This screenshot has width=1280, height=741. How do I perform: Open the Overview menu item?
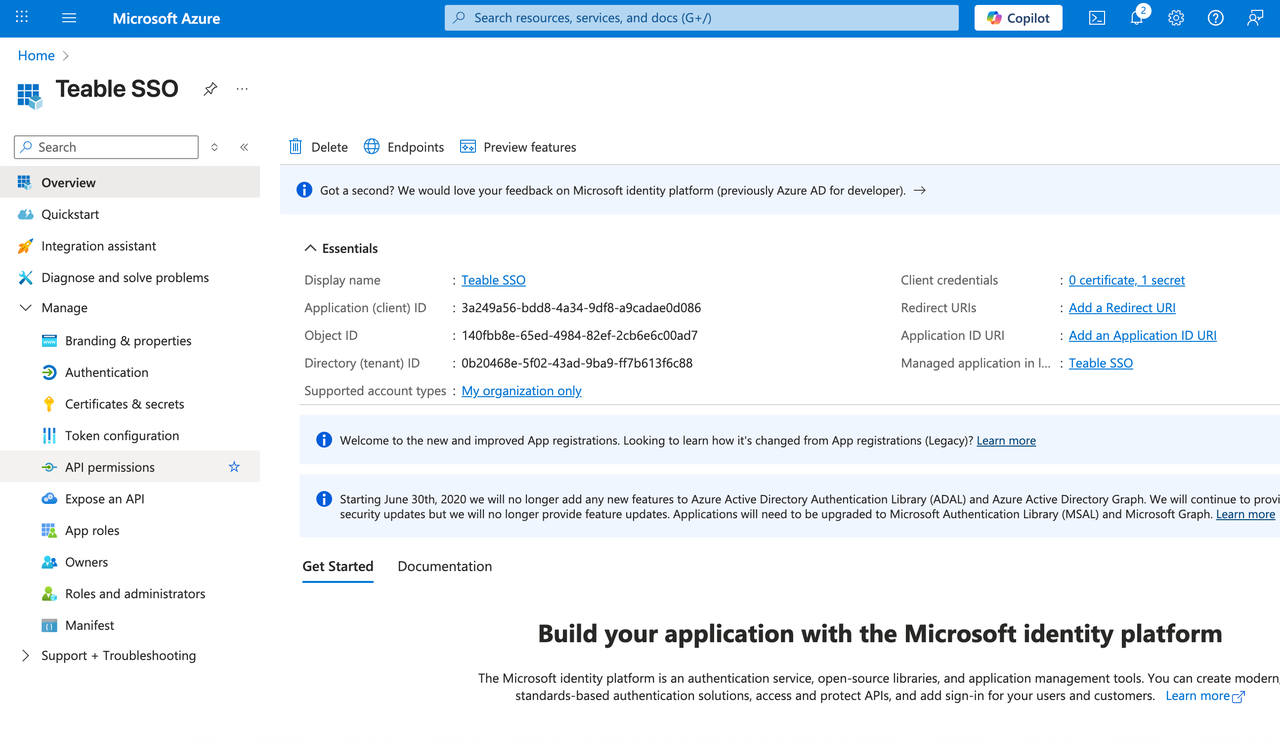130,183
